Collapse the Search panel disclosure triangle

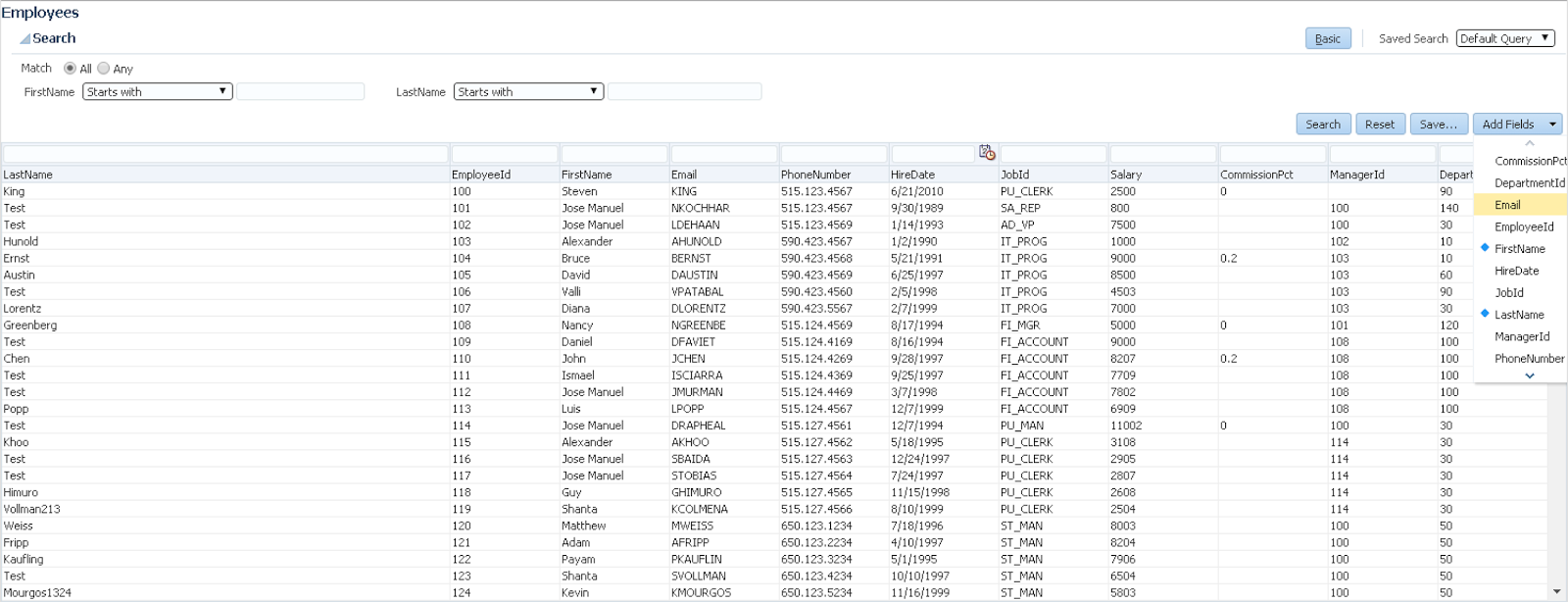pos(24,39)
